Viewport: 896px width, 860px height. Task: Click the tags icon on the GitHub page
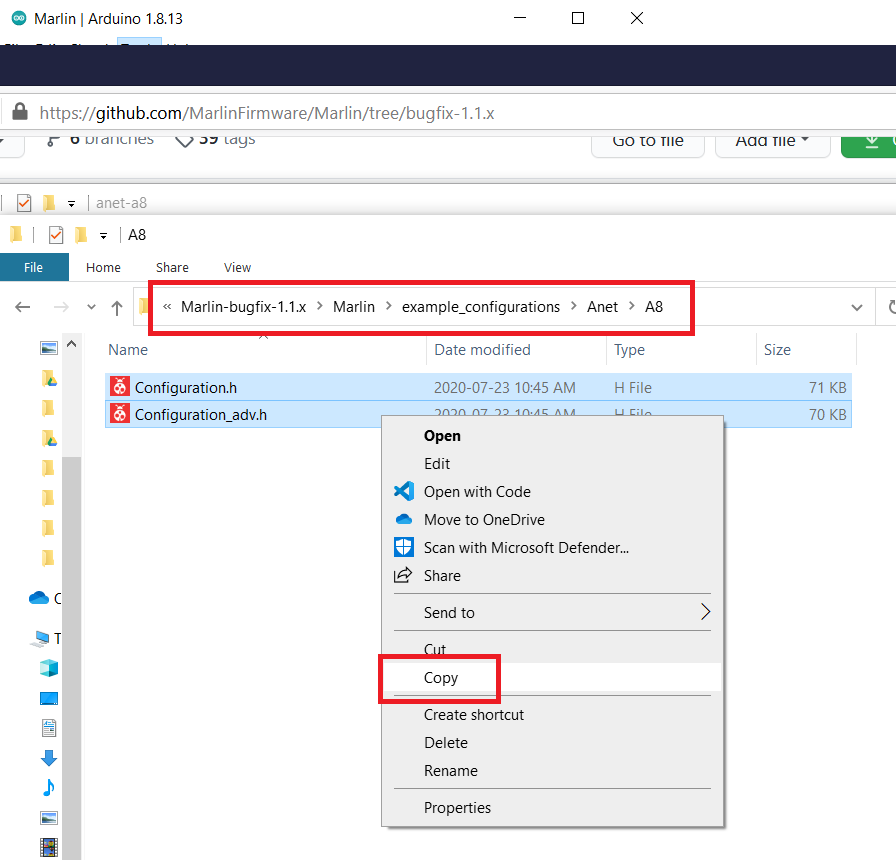click(184, 141)
